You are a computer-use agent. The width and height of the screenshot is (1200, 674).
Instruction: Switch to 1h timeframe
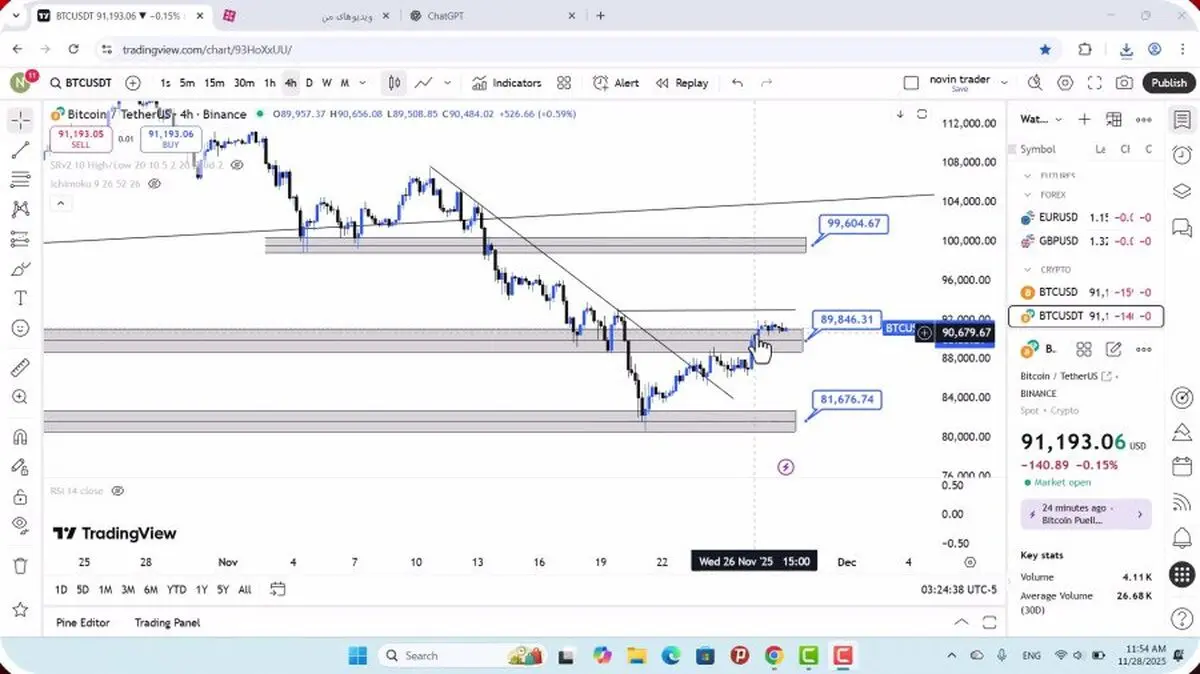269,83
